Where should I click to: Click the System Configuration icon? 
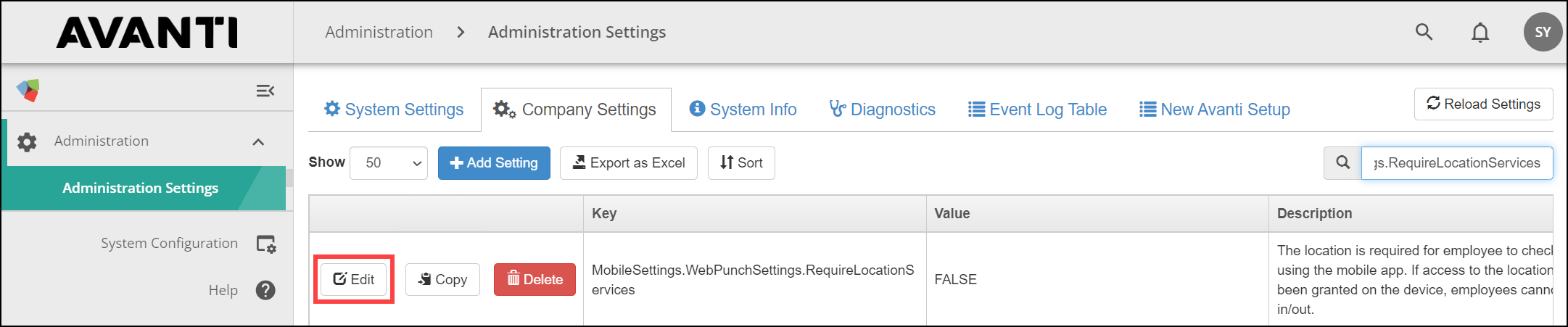(x=266, y=244)
